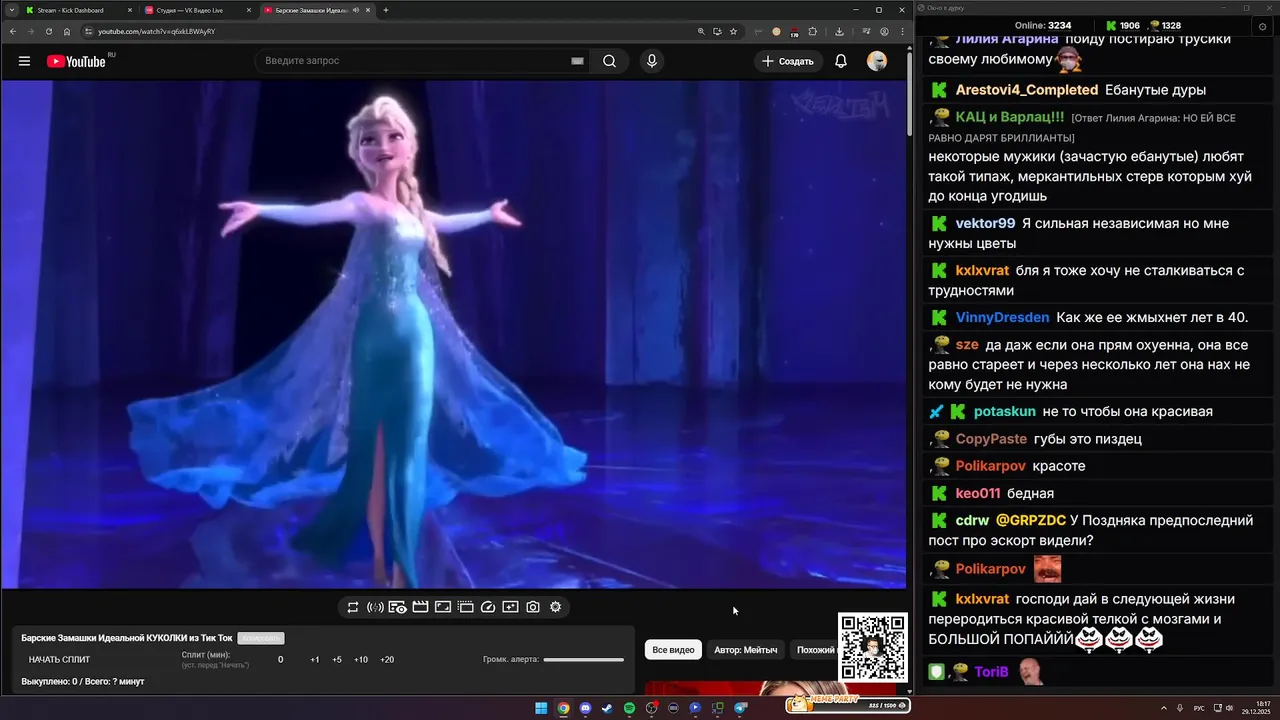Click the sound-wave icon in the player toolbar
1280x720 pixels.
[375, 607]
